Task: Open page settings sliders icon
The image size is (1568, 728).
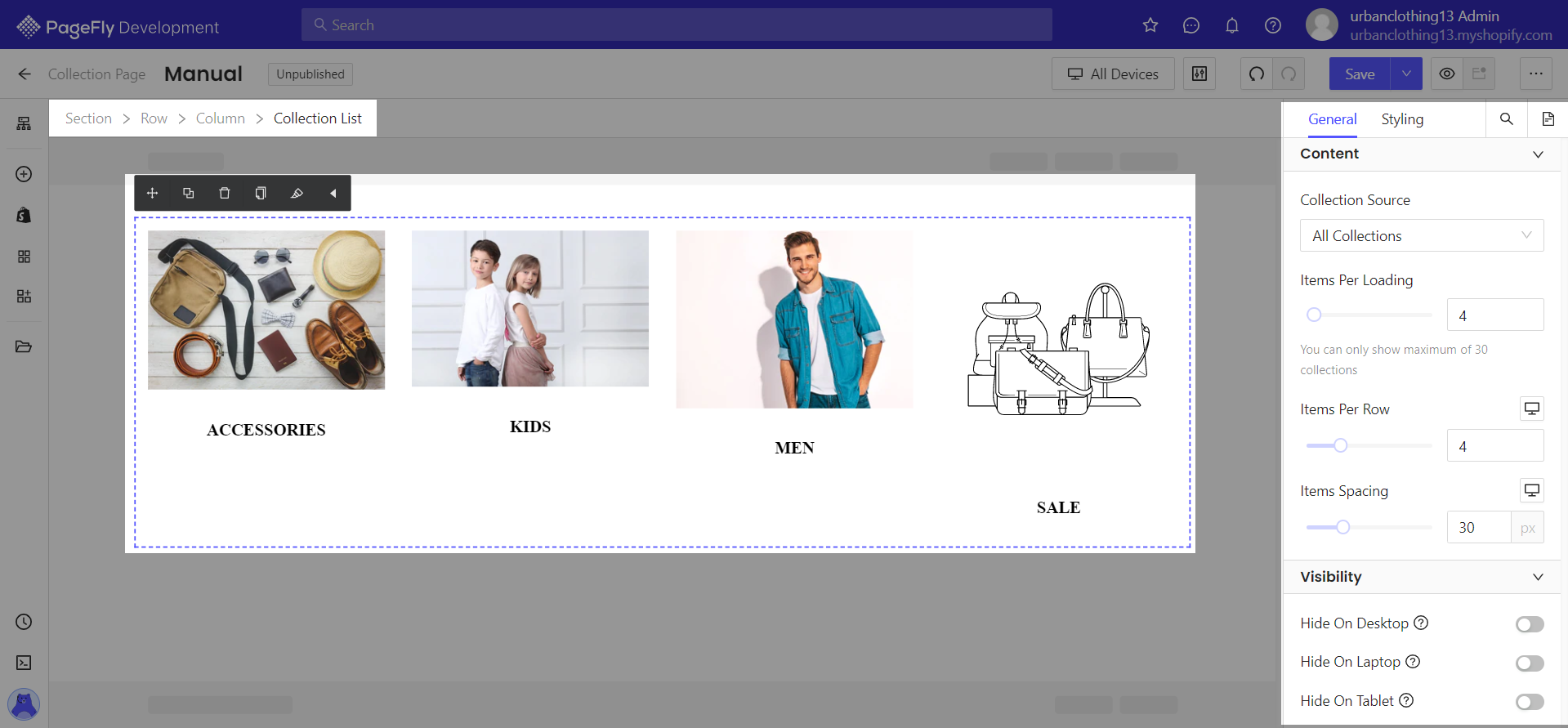Action: point(1199,74)
